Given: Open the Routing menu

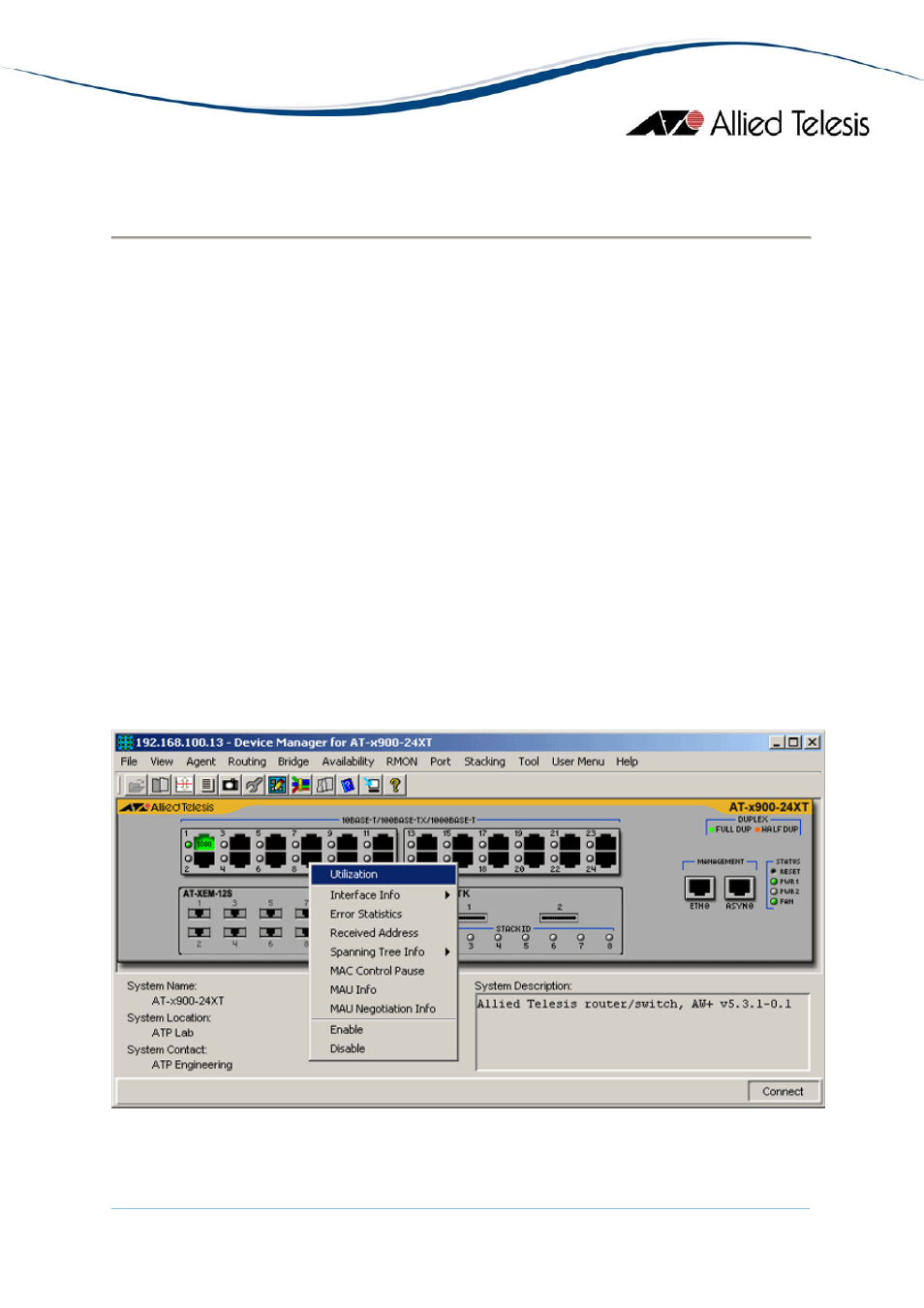Looking at the screenshot, I should click(x=247, y=762).
